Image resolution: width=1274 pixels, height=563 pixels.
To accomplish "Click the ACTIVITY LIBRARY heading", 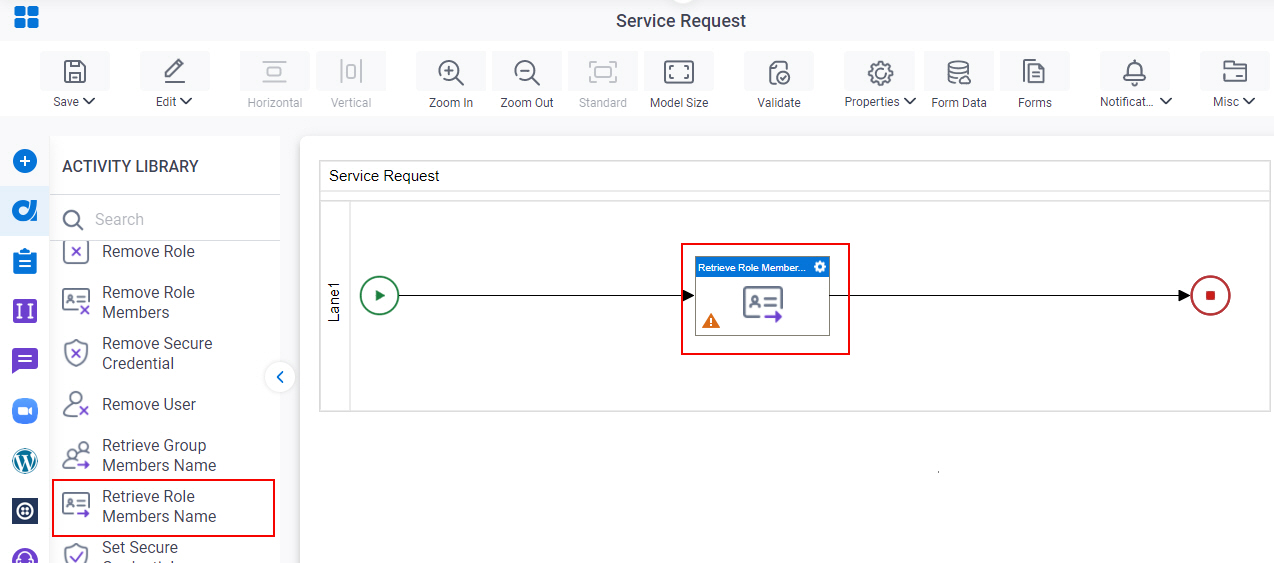I will [130, 166].
